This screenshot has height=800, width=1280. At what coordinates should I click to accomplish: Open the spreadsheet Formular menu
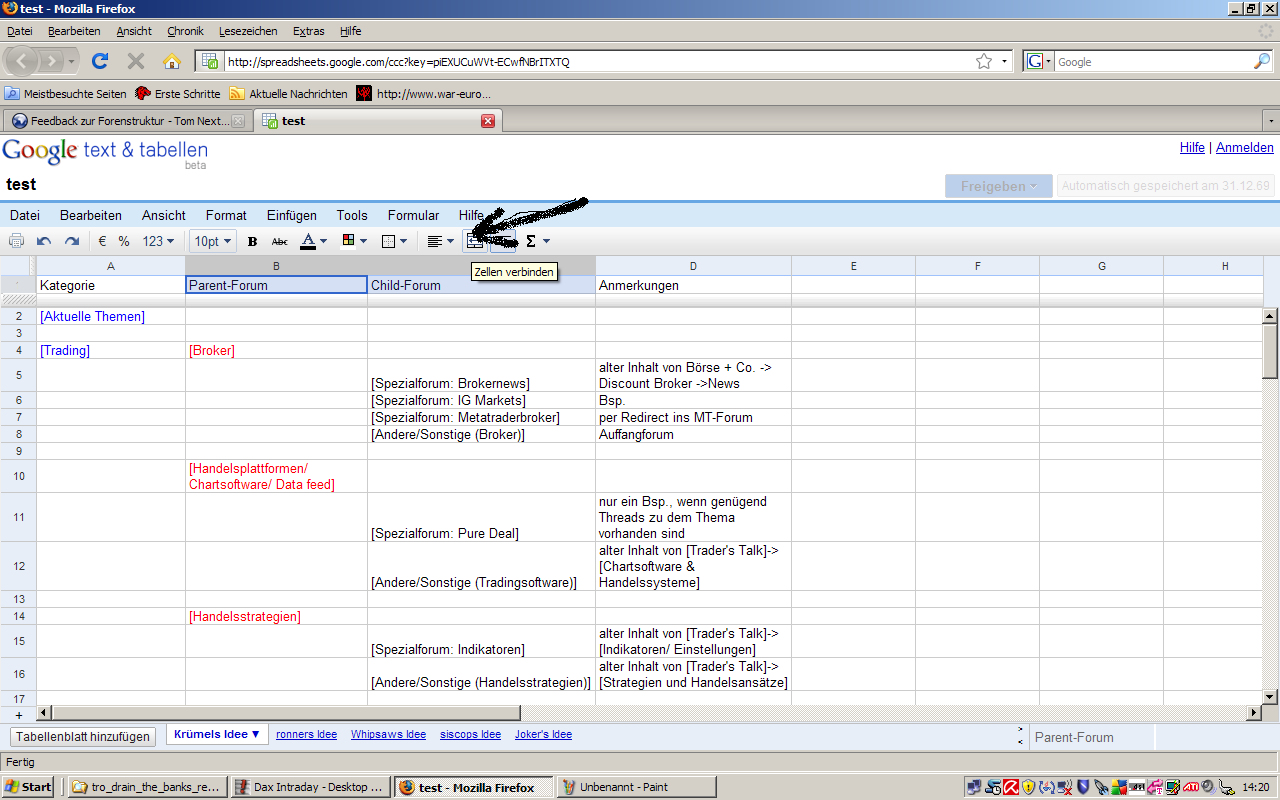pyautogui.click(x=413, y=215)
